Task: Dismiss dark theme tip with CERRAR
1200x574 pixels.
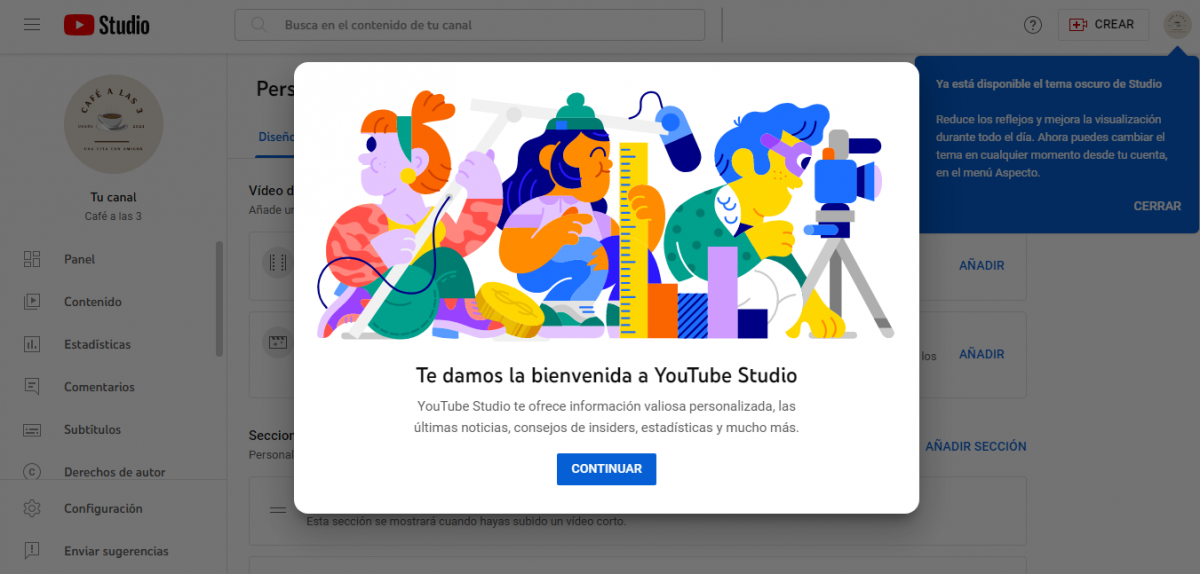Action: (x=1156, y=206)
